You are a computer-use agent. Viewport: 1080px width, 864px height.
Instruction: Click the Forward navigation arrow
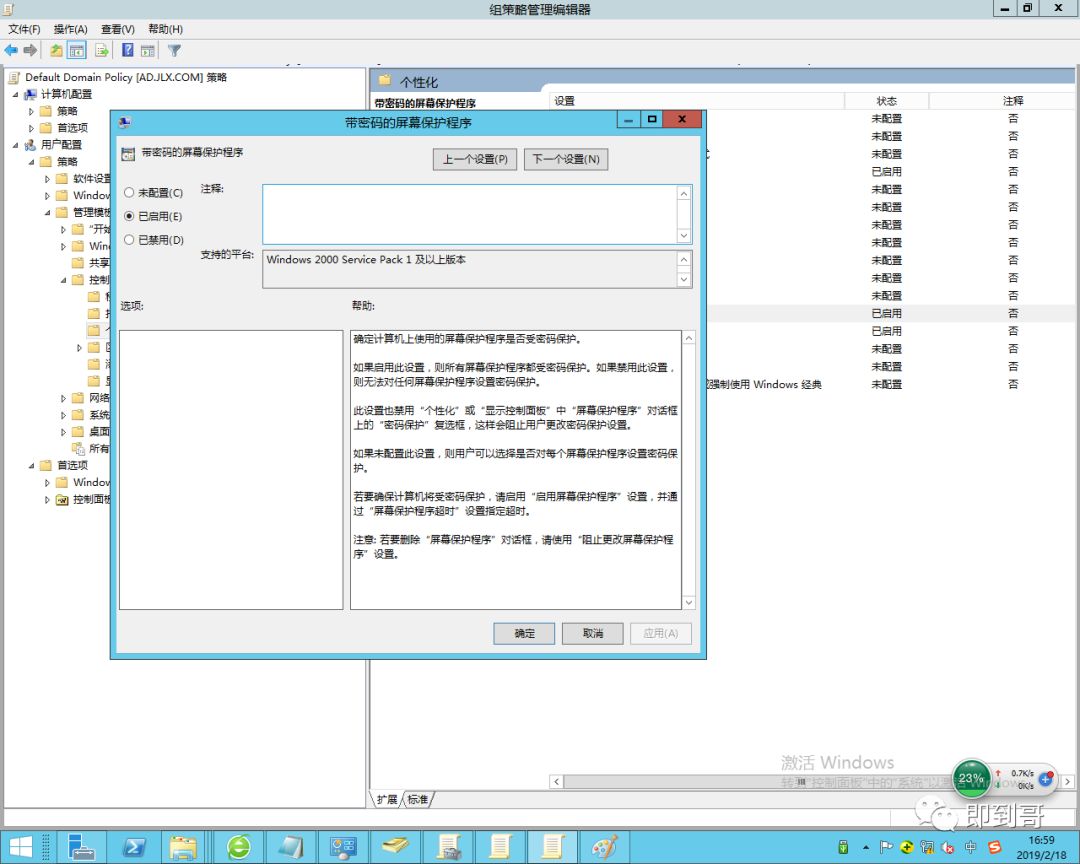click(x=28, y=50)
